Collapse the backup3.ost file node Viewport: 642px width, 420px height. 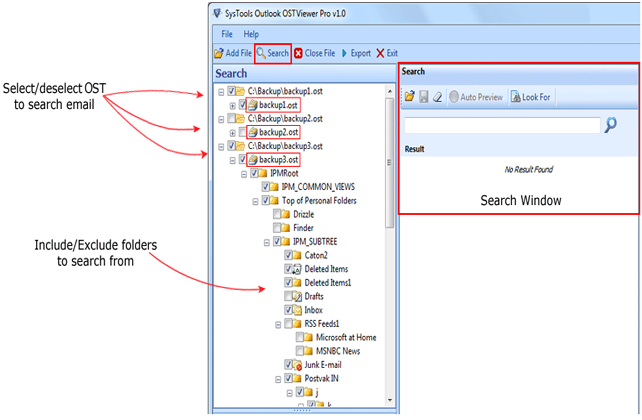point(233,160)
